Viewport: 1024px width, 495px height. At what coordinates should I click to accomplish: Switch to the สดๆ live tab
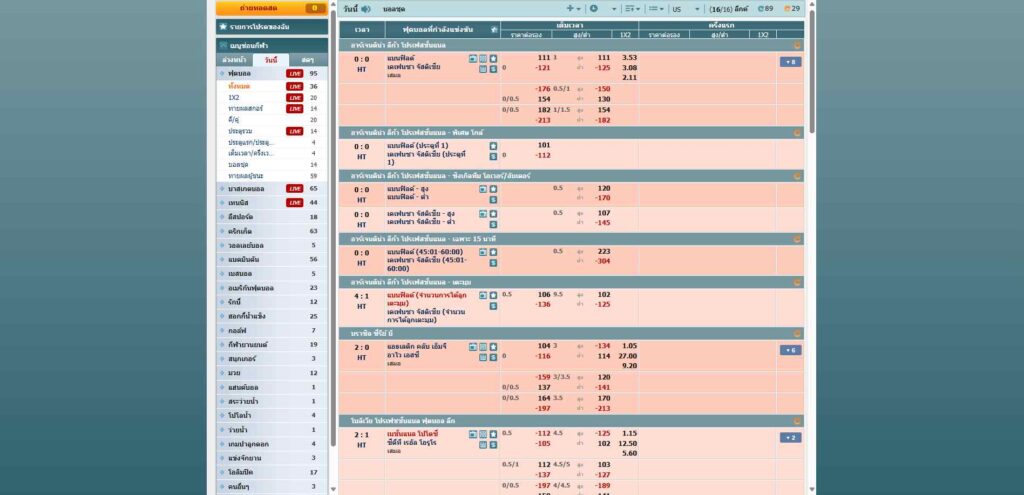pyautogui.click(x=307, y=61)
